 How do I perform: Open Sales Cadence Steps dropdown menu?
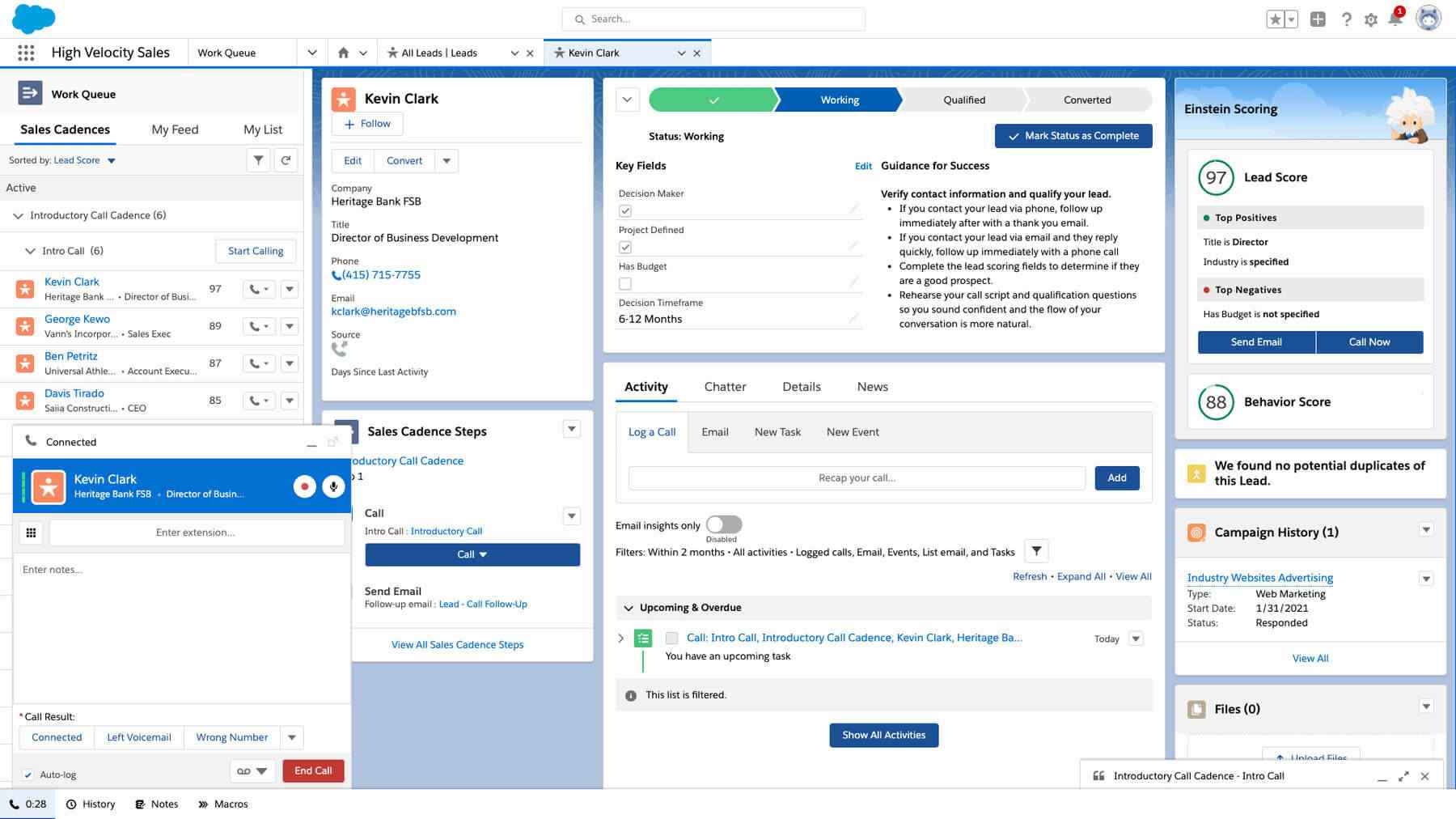coord(571,429)
